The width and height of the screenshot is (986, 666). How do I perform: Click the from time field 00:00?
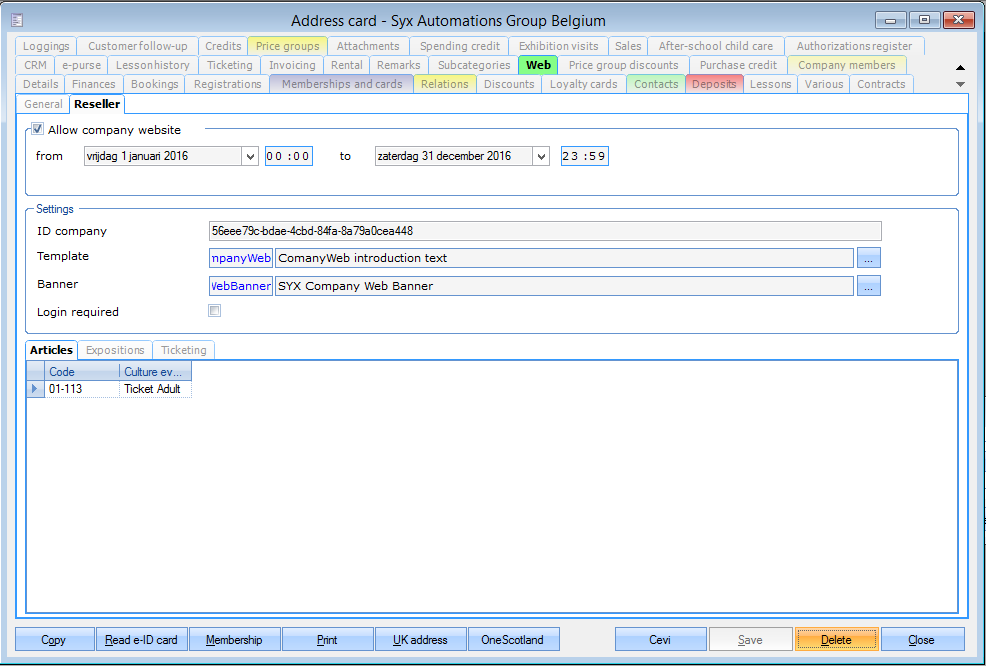click(289, 156)
